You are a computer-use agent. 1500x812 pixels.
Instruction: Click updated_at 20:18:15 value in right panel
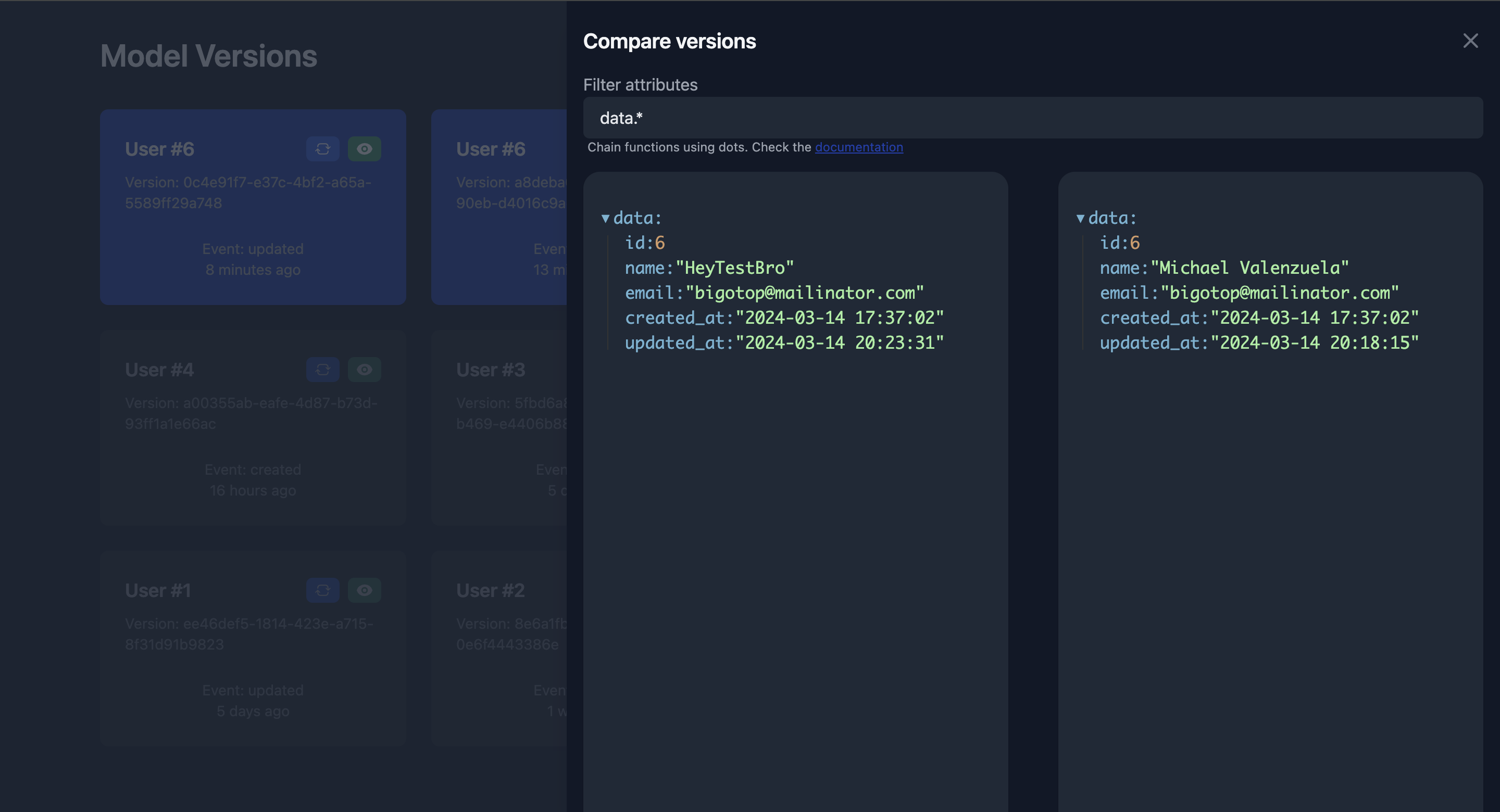[x=1314, y=343]
